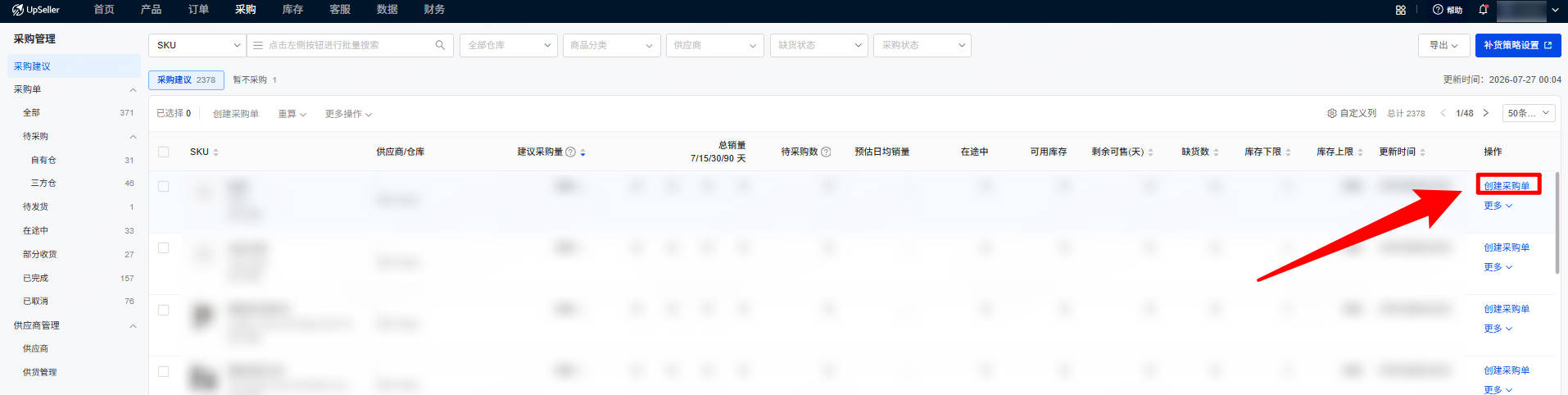Tick the third product row checkbox
This screenshot has height=395, width=1568.
pos(164,310)
